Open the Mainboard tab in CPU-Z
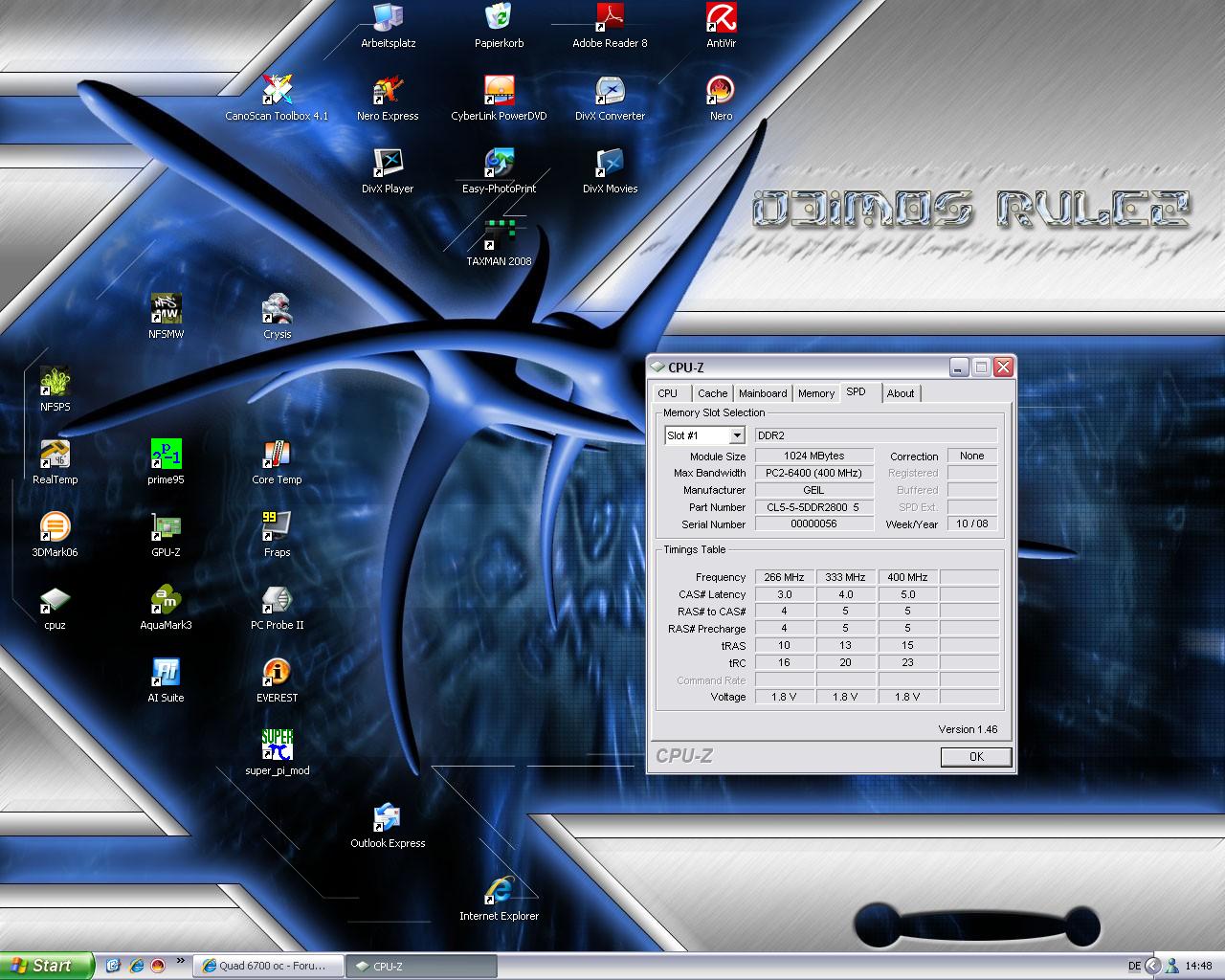The image size is (1225, 980). pos(763,393)
